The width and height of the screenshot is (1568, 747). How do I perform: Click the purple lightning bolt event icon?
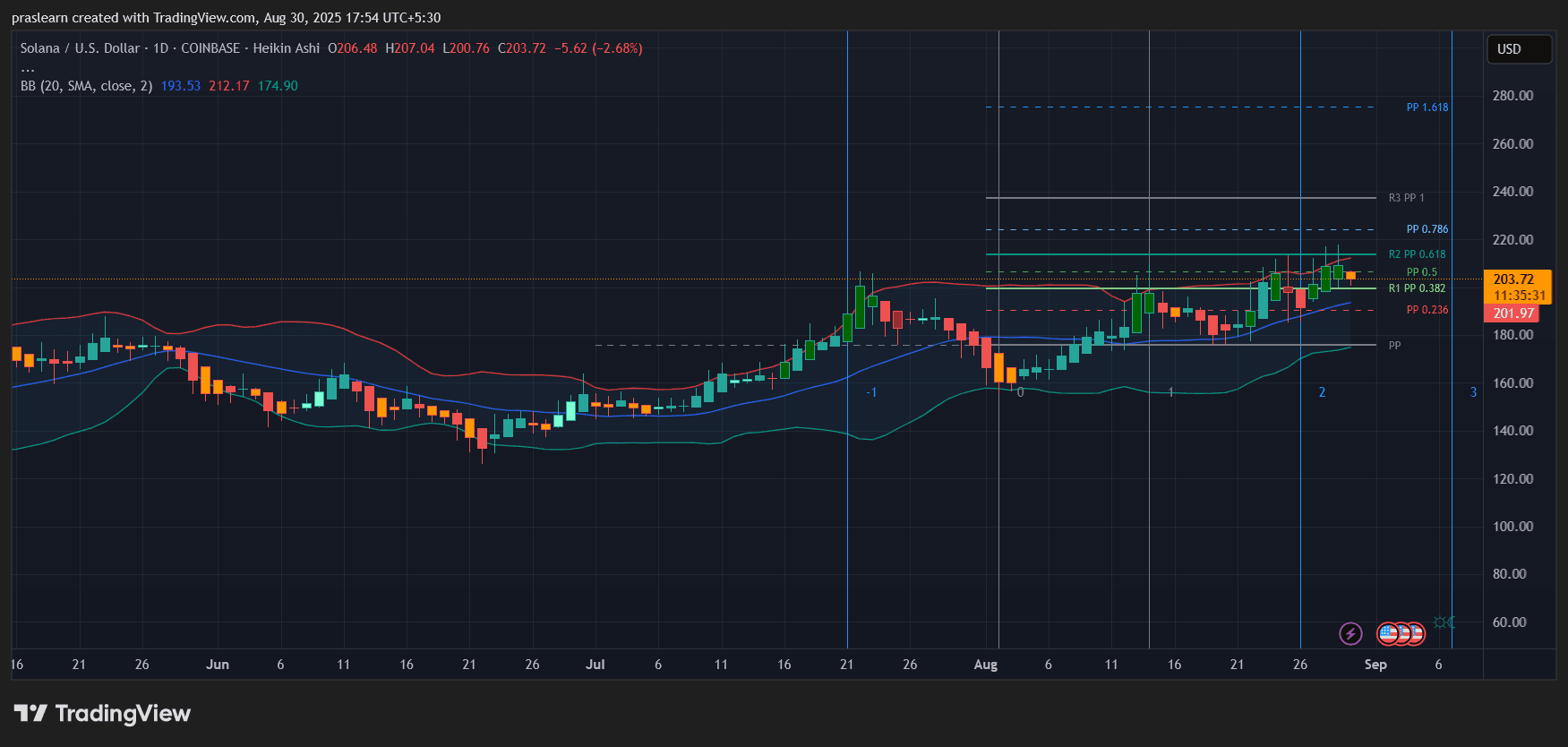click(1350, 634)
